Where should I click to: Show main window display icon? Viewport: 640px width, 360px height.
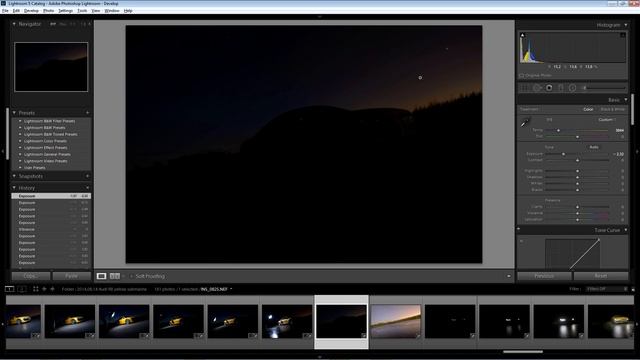[x=9, y=289]
